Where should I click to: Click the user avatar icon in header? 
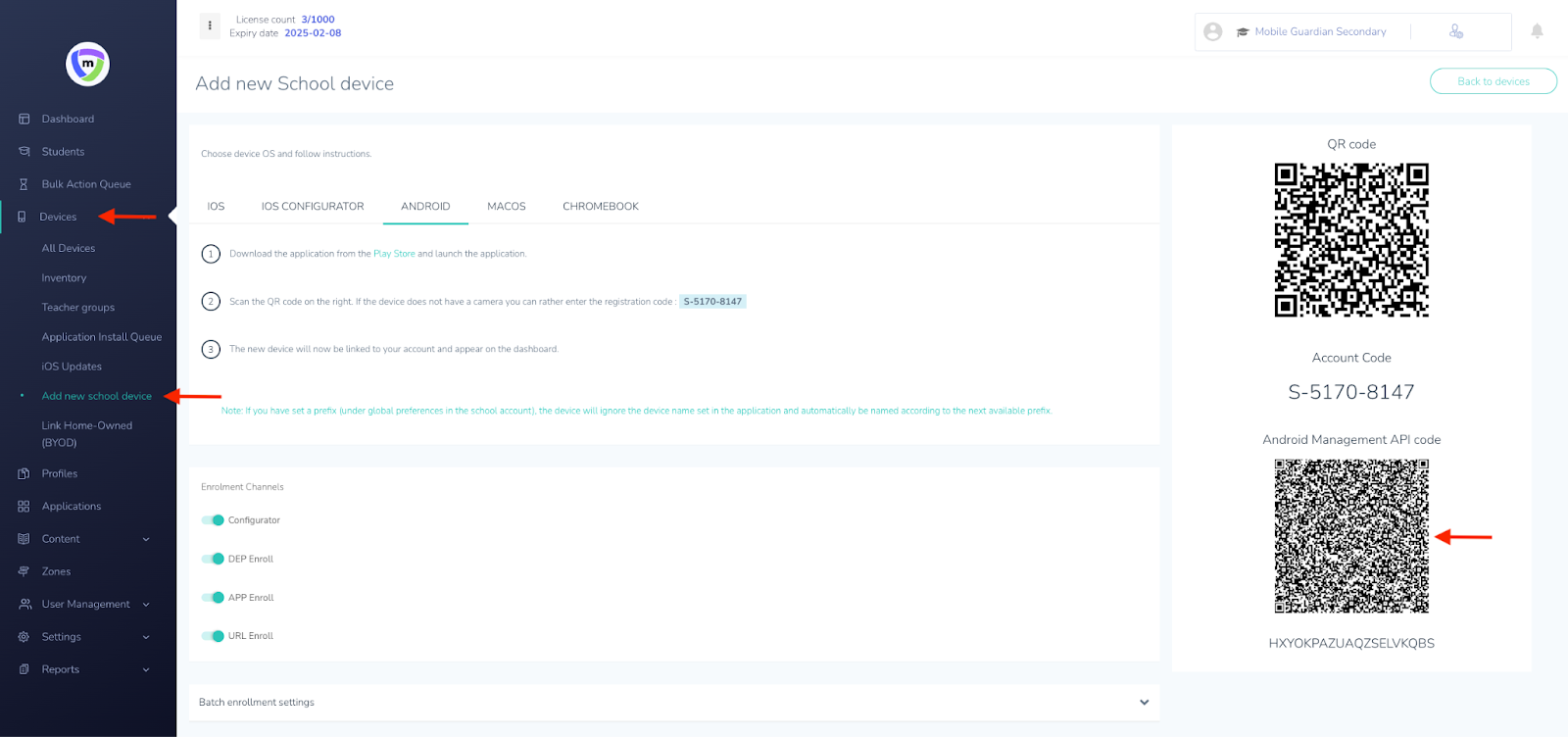point(1212,31)
